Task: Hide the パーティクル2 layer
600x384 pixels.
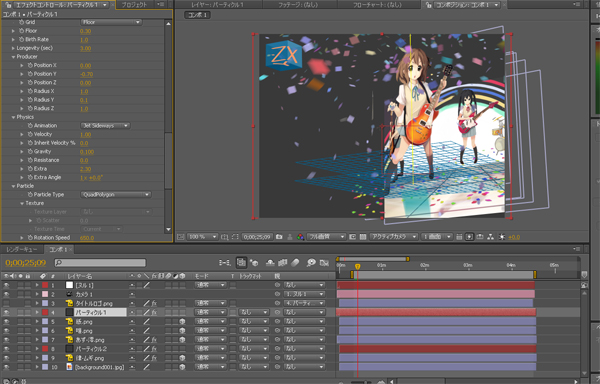Action: click(6, 349)
